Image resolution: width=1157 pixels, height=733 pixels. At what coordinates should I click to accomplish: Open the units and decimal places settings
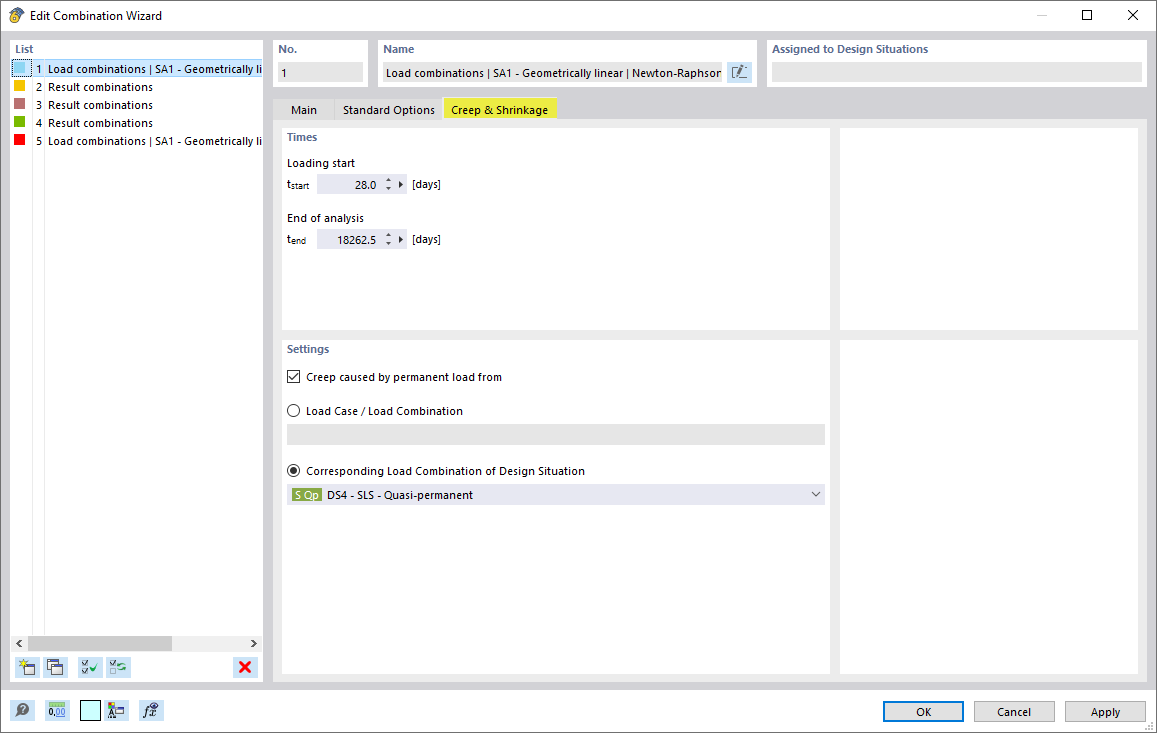[57, 710]
